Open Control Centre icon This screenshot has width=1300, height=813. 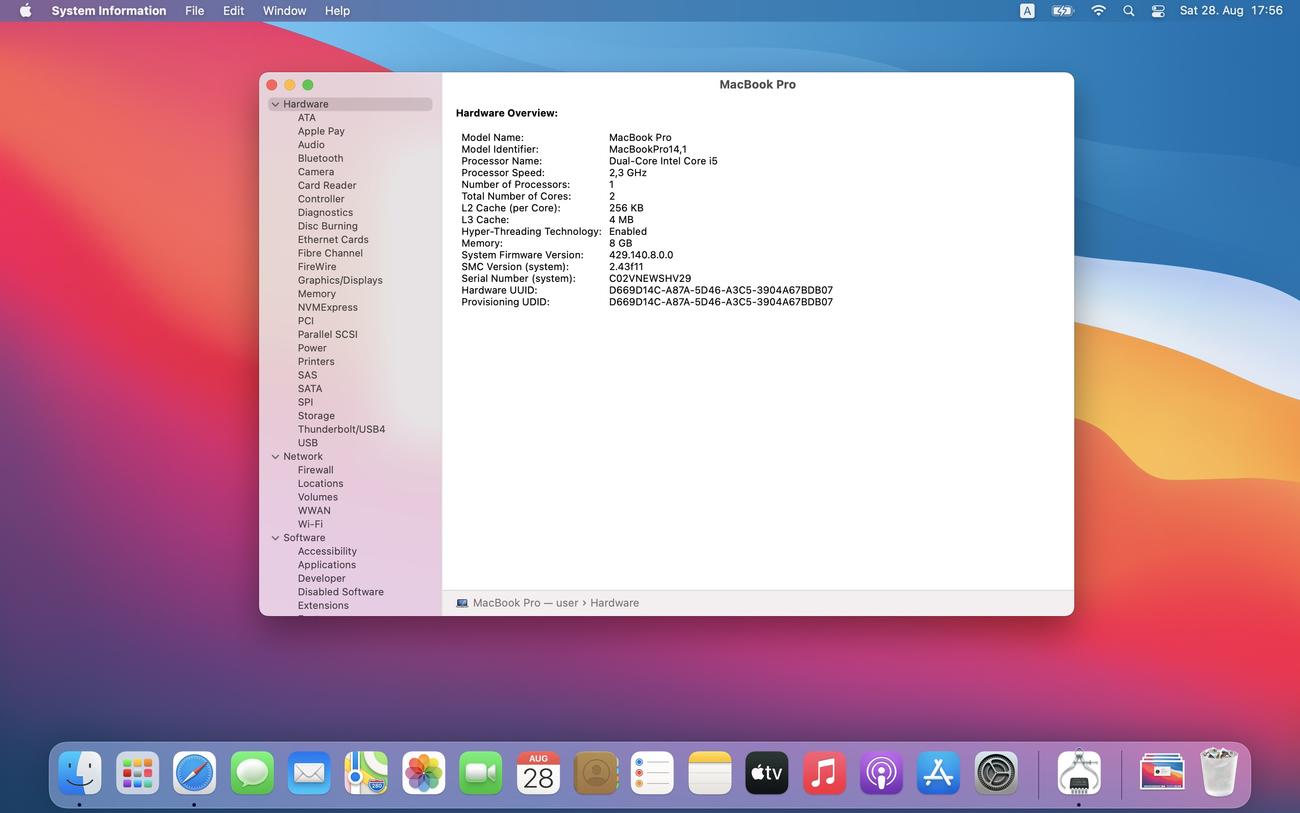tap(1158, 11)
